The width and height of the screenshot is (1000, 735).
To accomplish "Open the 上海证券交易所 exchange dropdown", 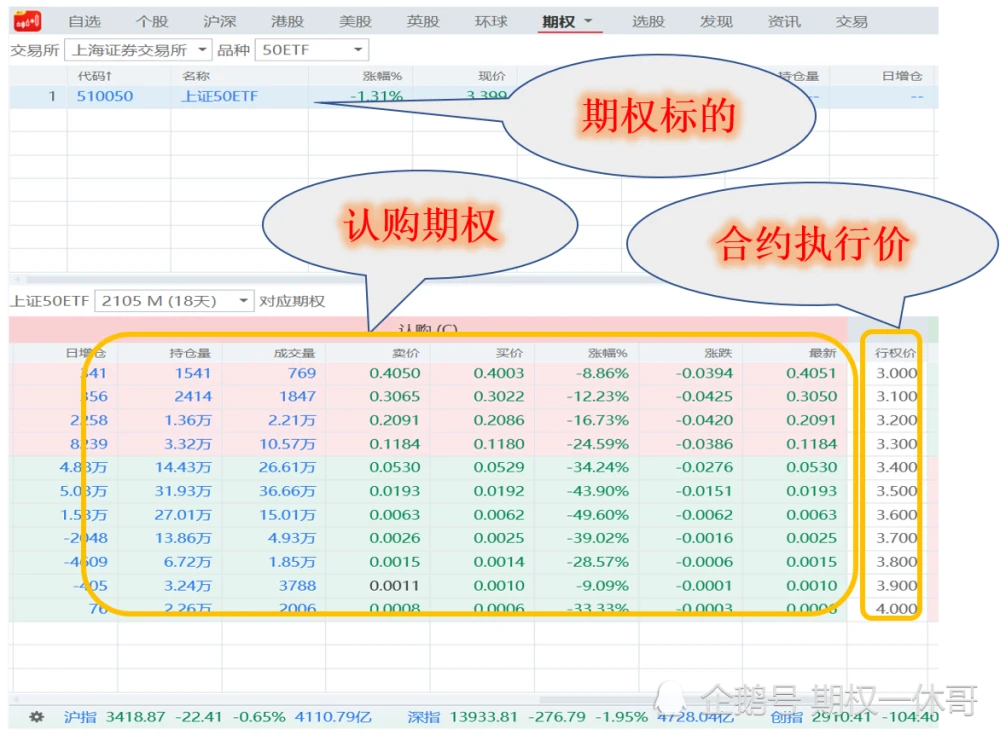I will pyautogui.click(x=138, y=50).
